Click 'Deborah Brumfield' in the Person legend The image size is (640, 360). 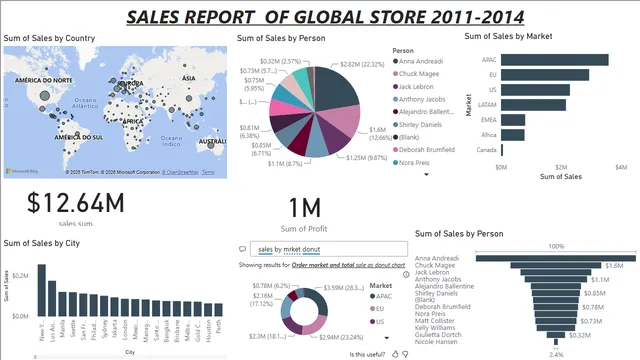click(427, 150)
